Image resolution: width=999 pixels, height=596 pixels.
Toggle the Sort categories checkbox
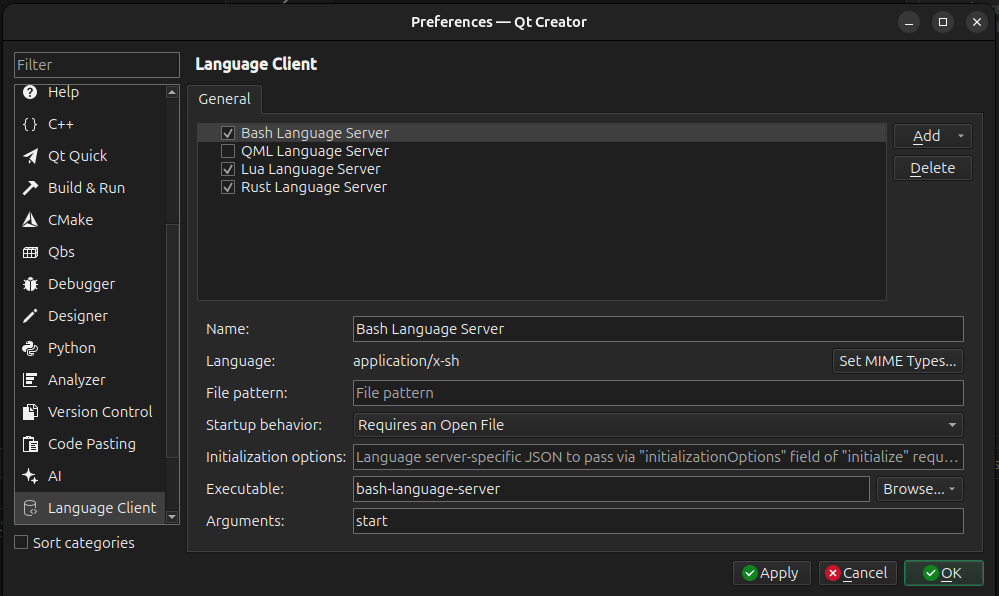tap(22, 543)
